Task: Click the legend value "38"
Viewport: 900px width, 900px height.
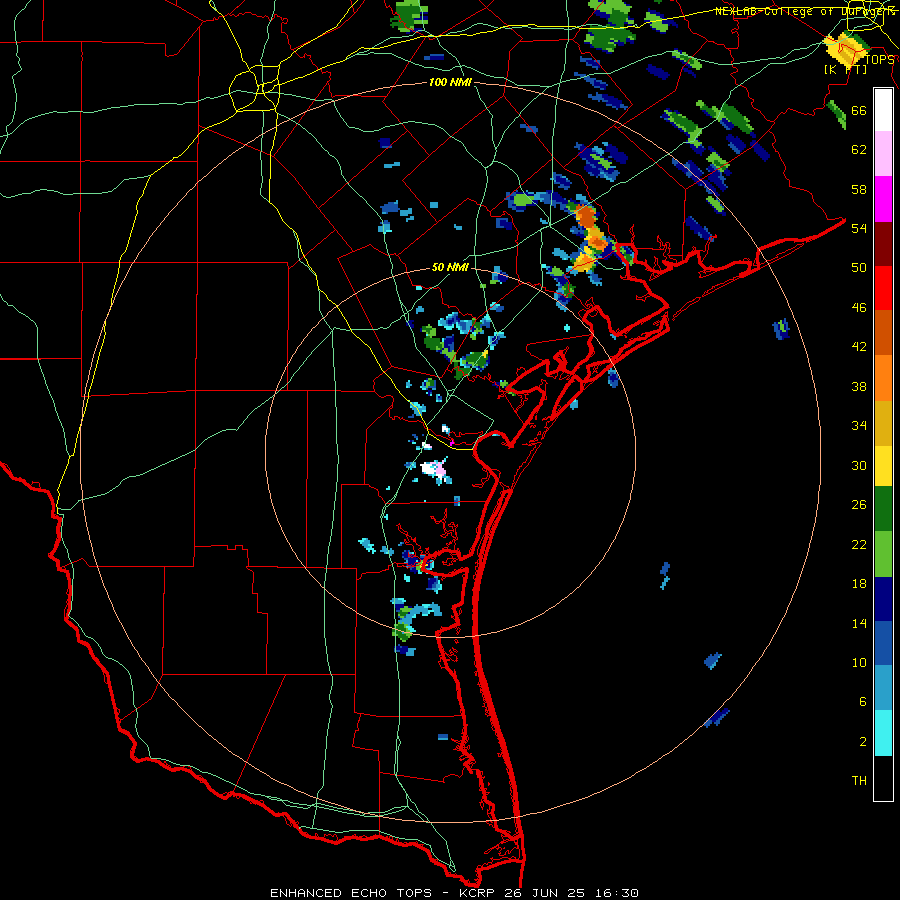Action: 859,386
